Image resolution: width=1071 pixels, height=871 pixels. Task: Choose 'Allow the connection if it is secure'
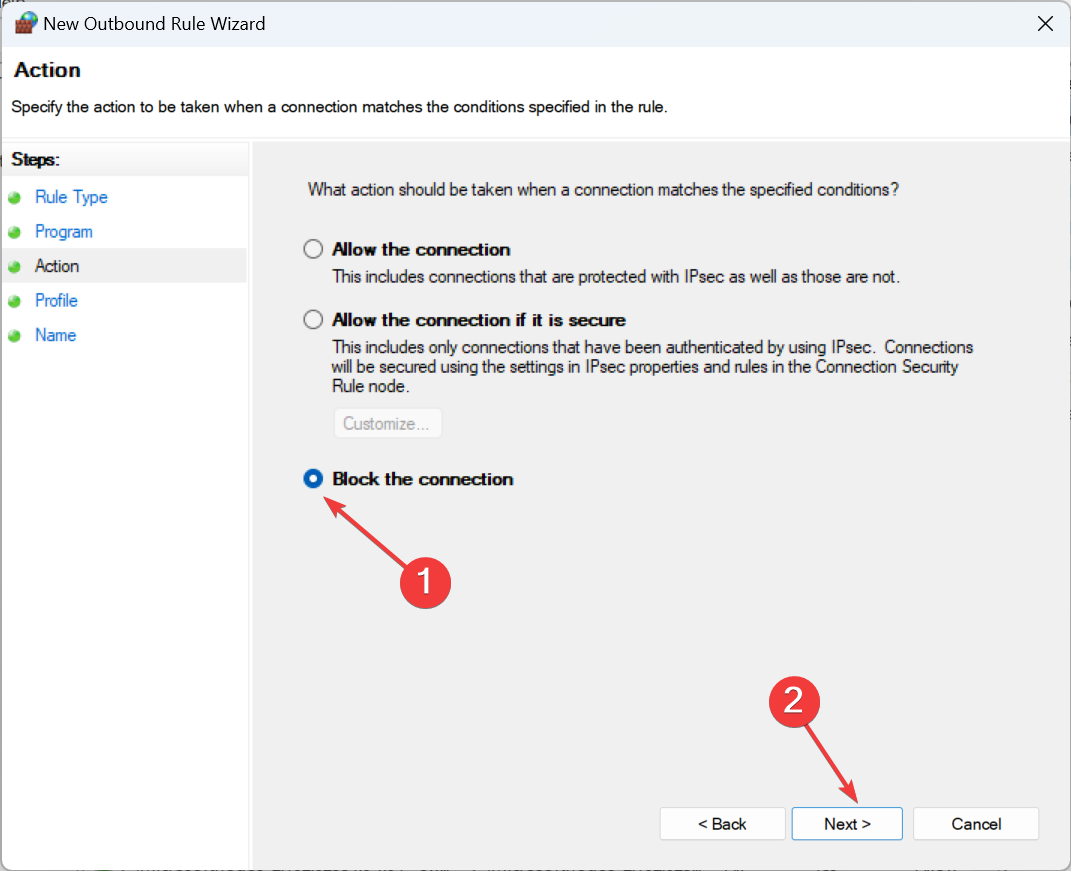[314, 320]
